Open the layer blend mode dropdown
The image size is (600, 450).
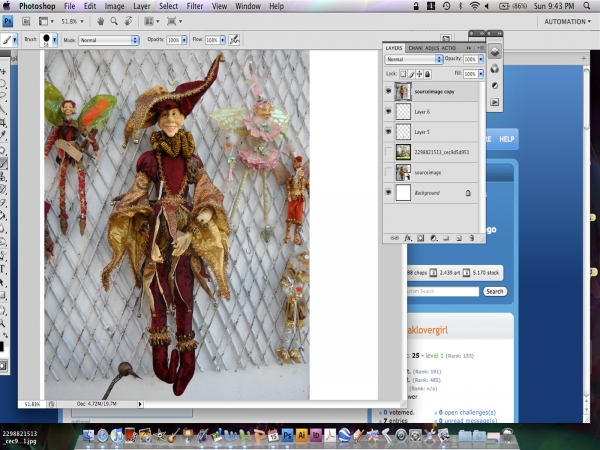pos(414,59)
